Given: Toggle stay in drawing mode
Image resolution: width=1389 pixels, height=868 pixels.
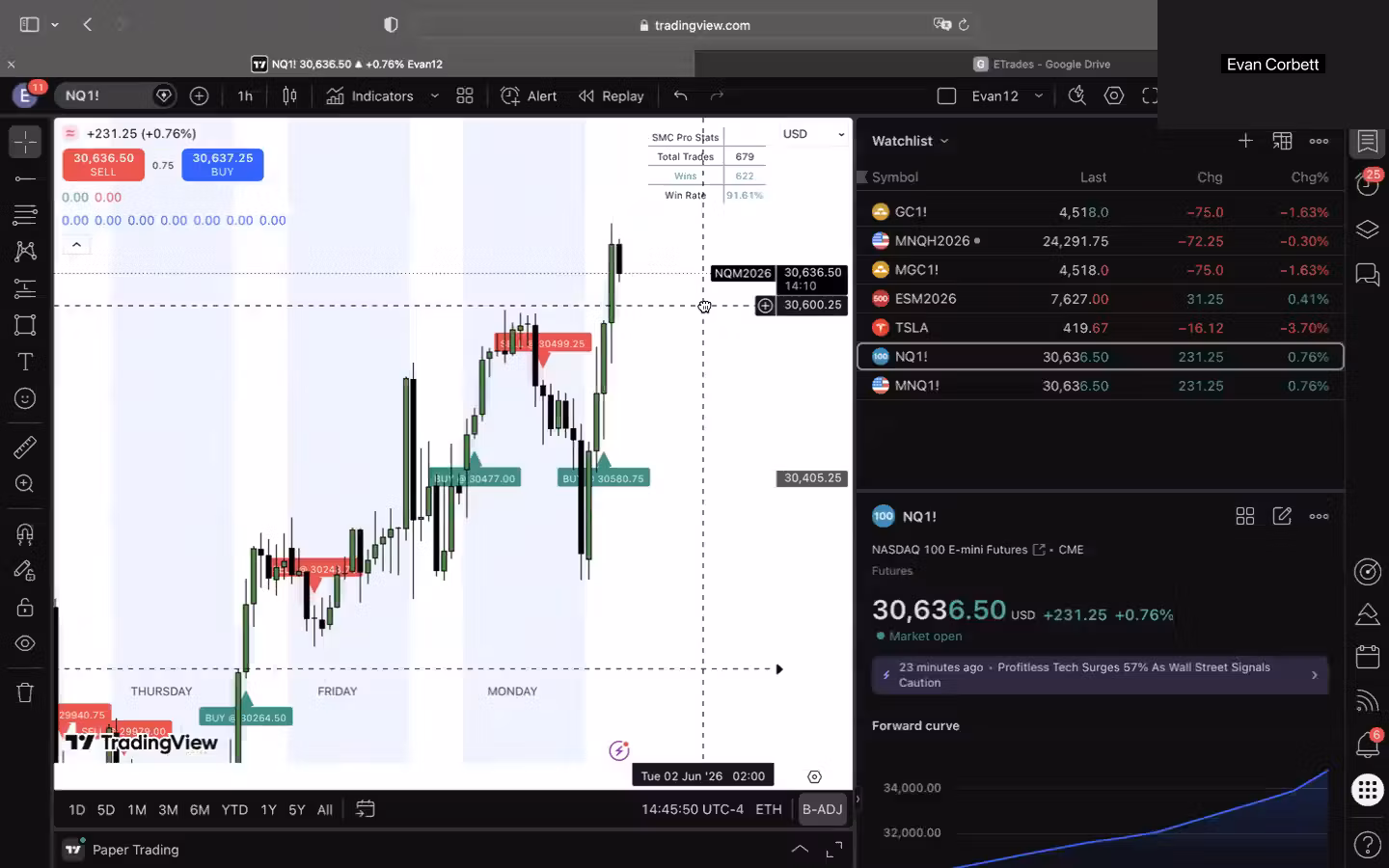Looking at the screenshot, I should click(x=25, y=570).
